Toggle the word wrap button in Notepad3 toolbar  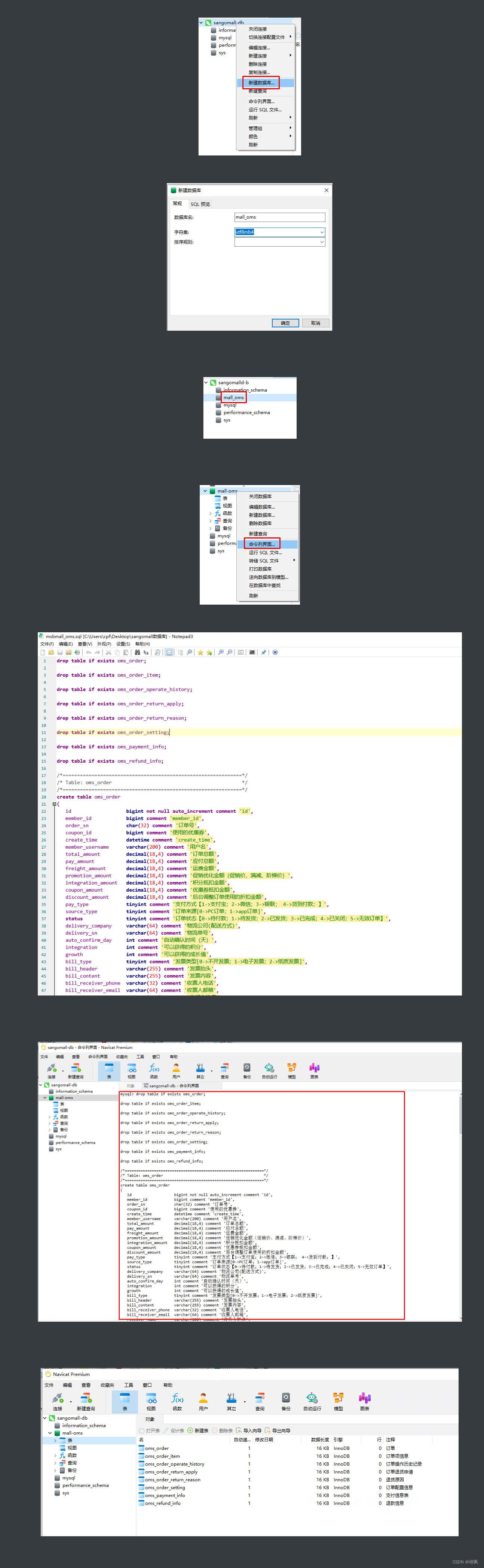[169, 652]
